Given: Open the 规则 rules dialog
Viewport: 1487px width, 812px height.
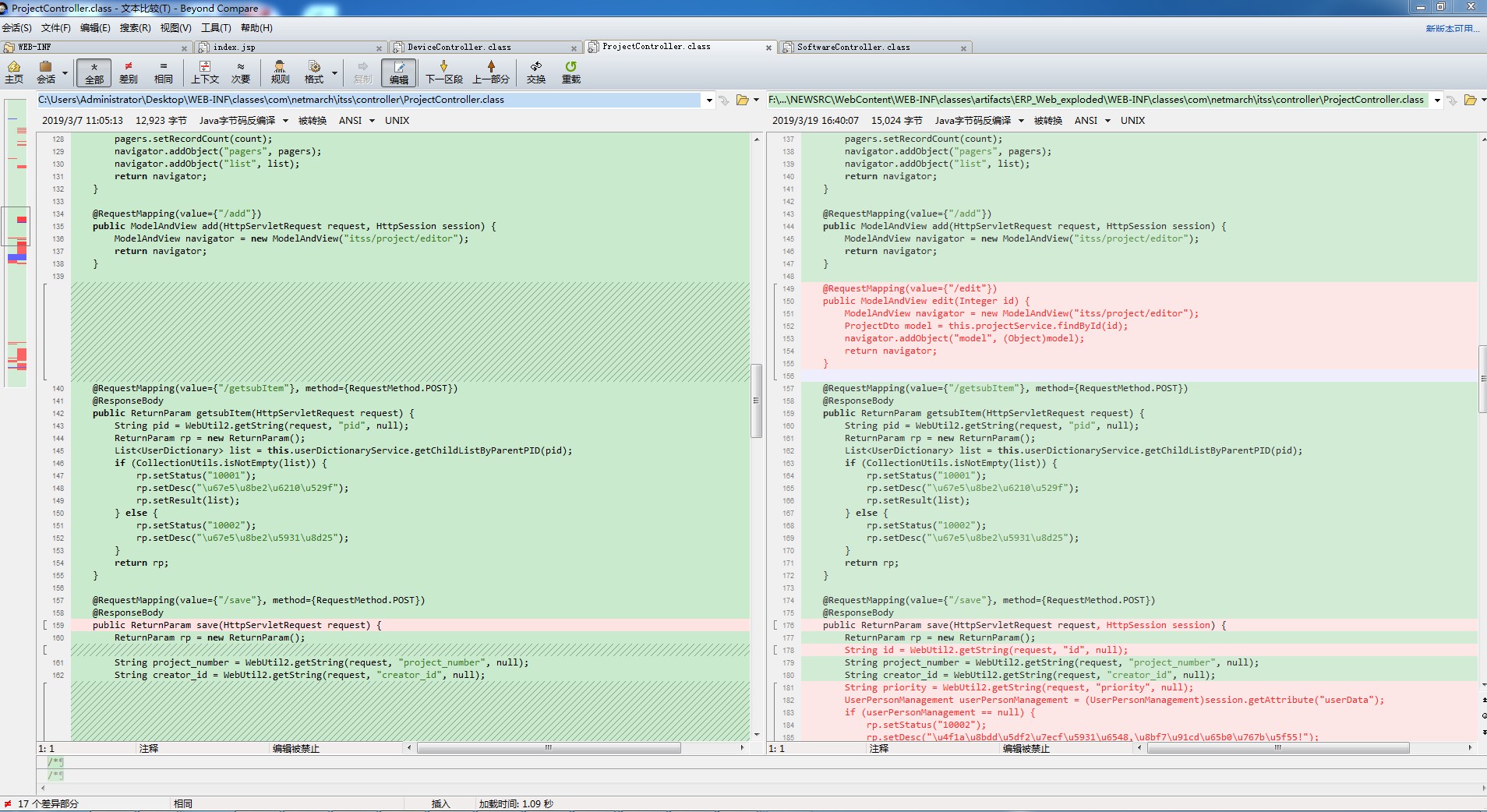Looking at the screenshot, I should (x=280, y=72).
